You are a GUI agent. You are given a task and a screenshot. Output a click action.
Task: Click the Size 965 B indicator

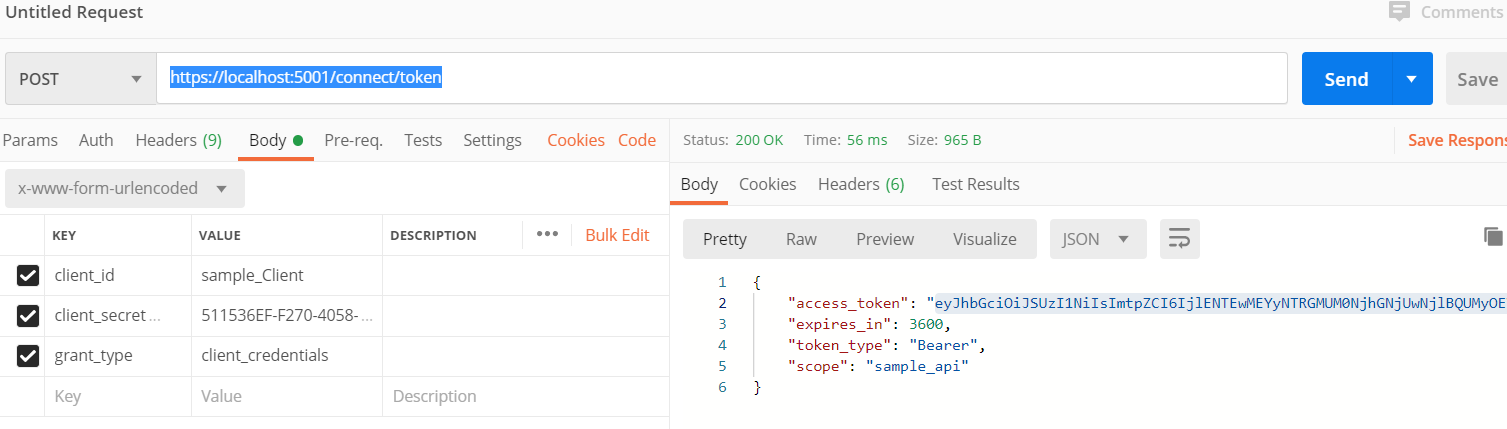[944, 140]
